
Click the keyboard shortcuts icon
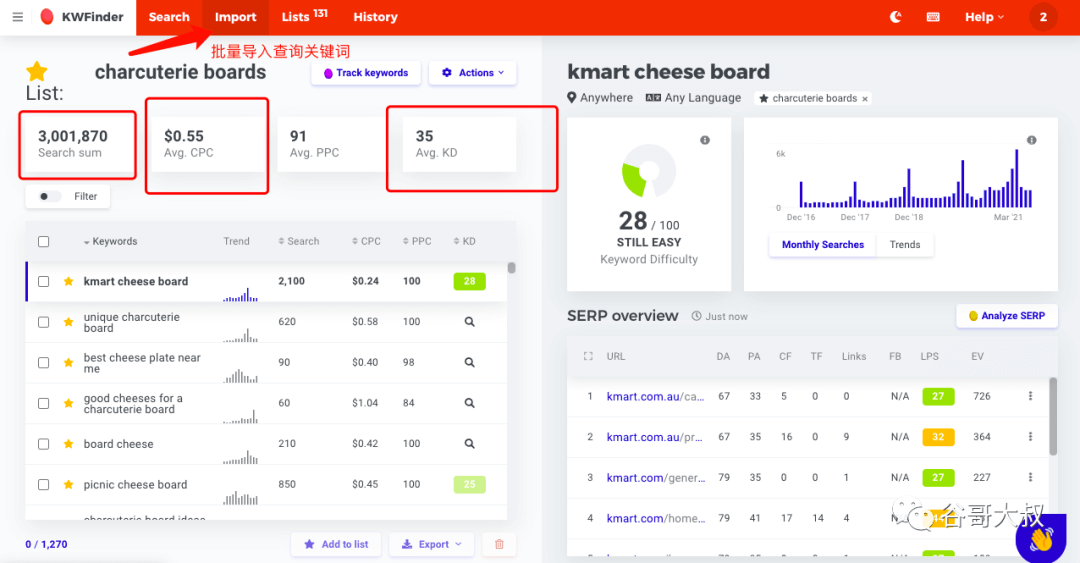(933, 17)
